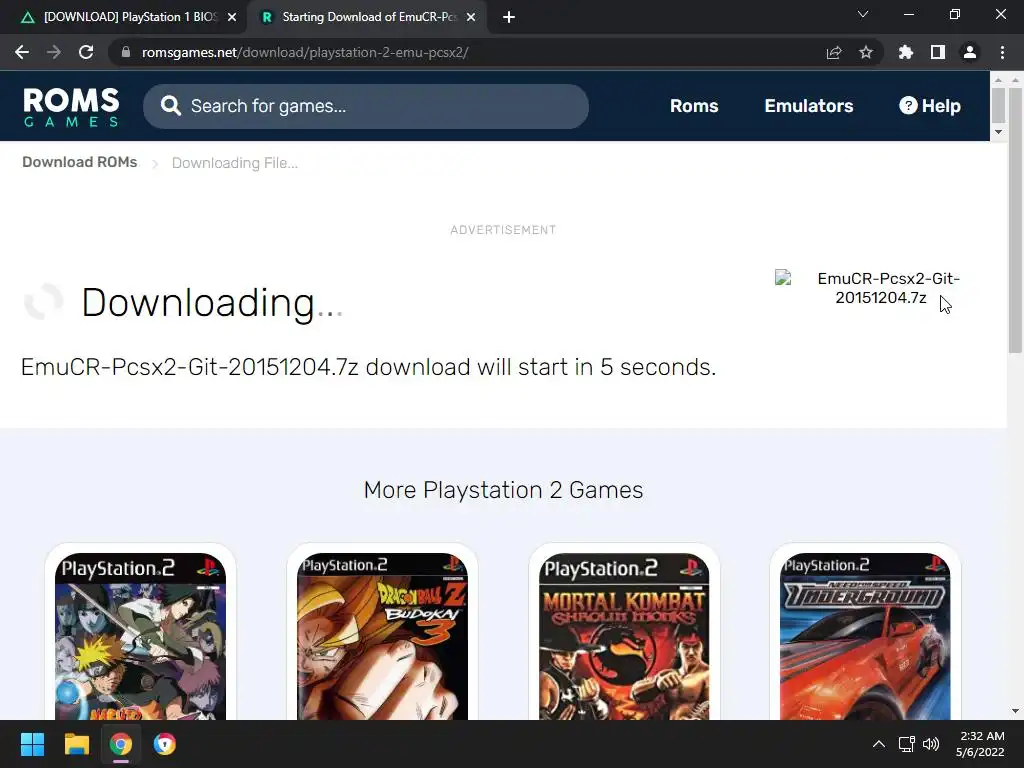
Task: Open the Chrome profile avatar
Action: click(x=970, y=52)
